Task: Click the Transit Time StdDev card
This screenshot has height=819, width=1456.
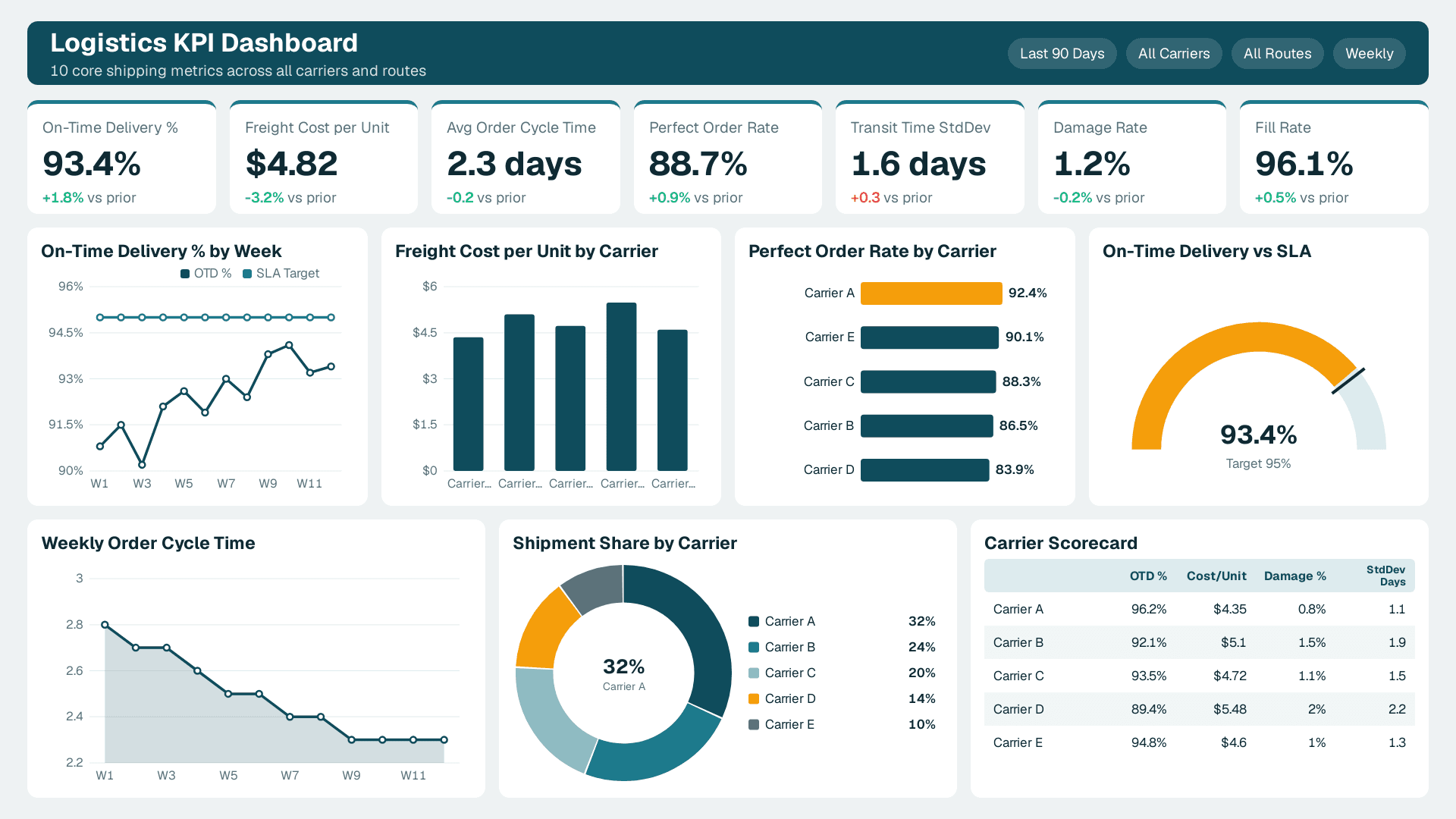Action: (930, 158)
